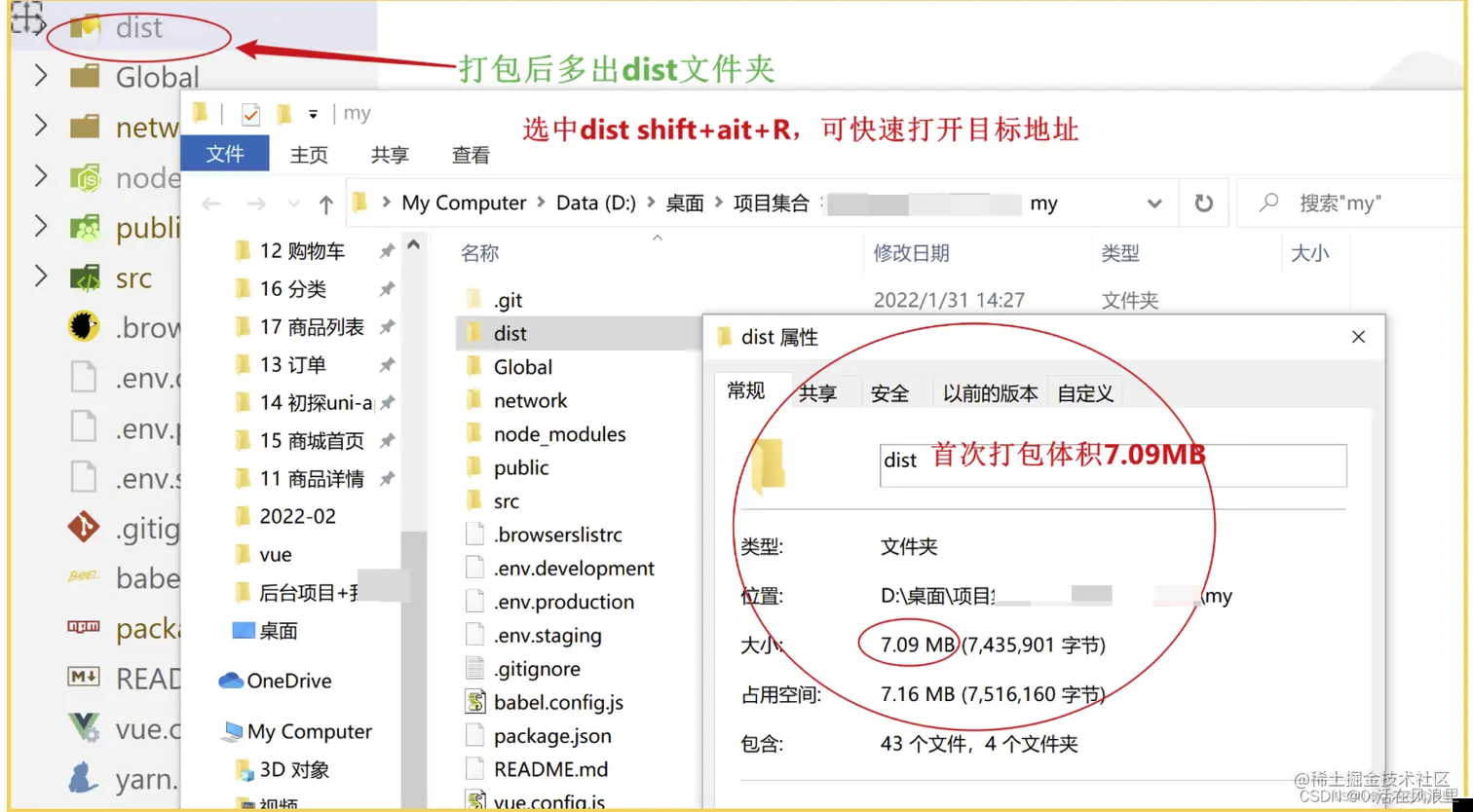Go back with the Explorer back arrow

click(211, 203)
